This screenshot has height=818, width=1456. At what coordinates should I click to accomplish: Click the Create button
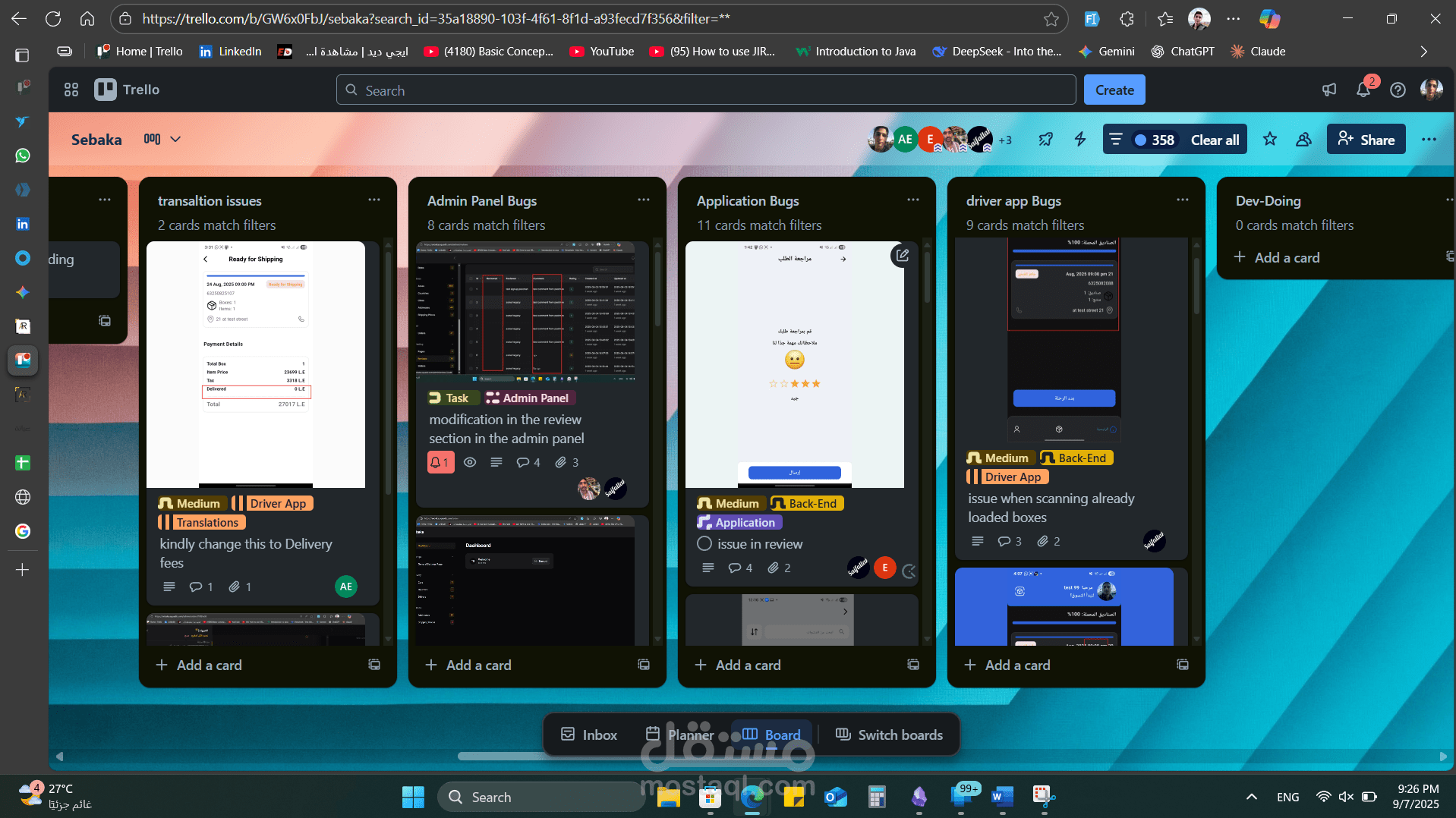point(1114,90)
